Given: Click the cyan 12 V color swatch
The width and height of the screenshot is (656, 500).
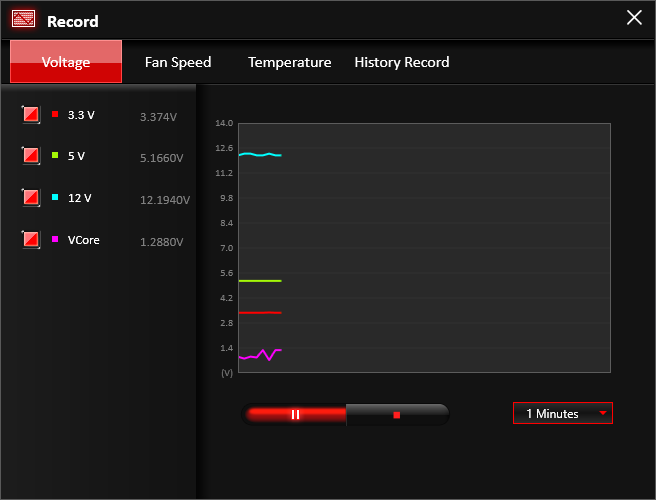Looking at the screenshot, I should coord(55,198).
